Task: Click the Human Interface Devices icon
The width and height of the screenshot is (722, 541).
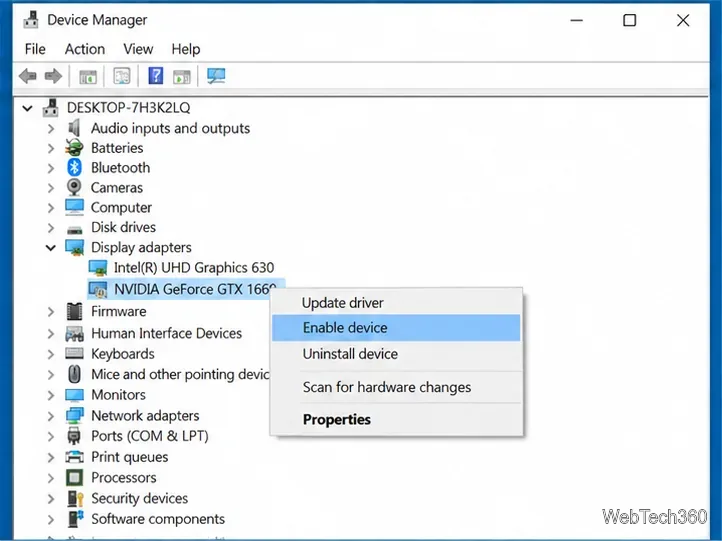Action: coord(74,333)
